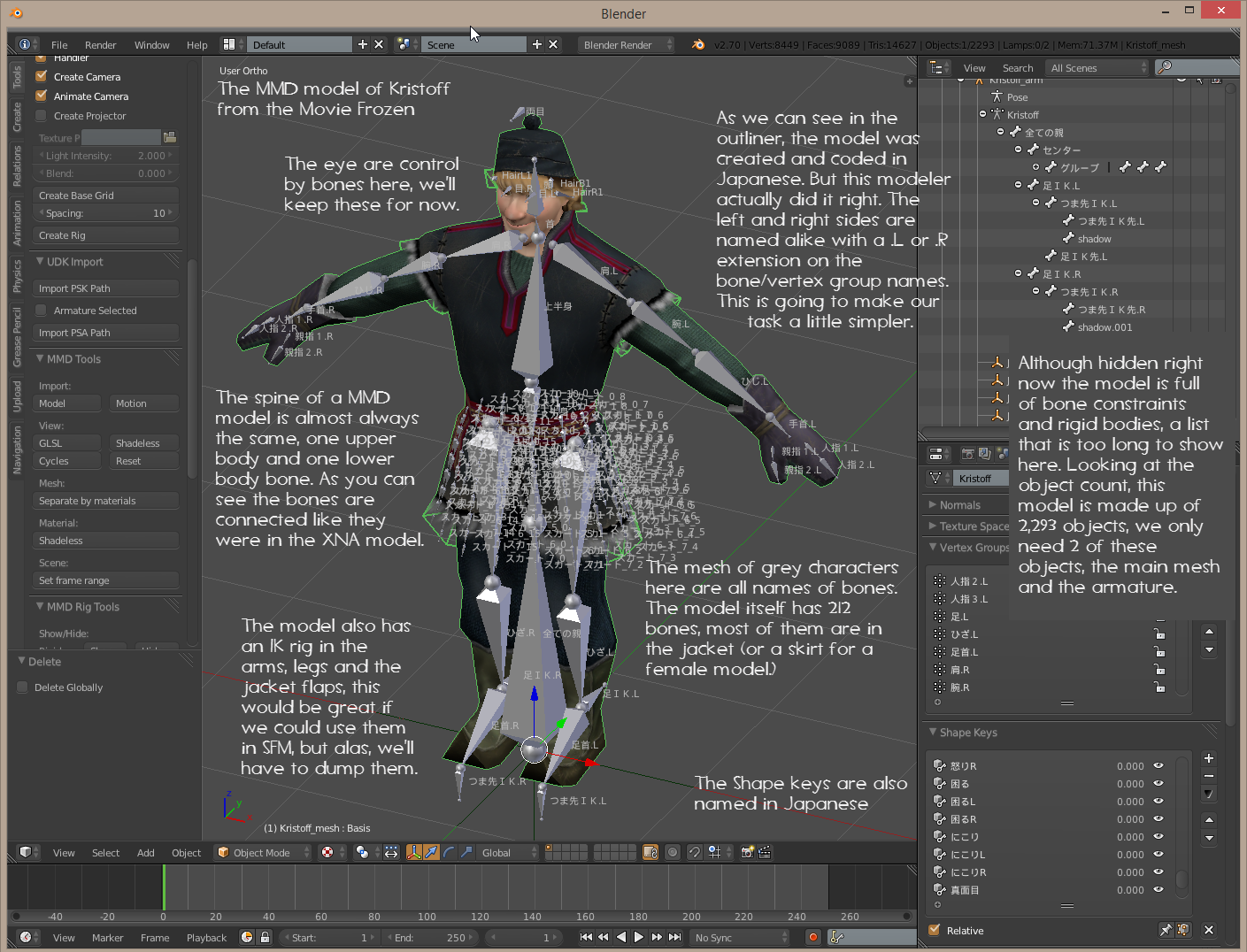
Task: Click the Set frame range button
Action: (x=105, y=580)
